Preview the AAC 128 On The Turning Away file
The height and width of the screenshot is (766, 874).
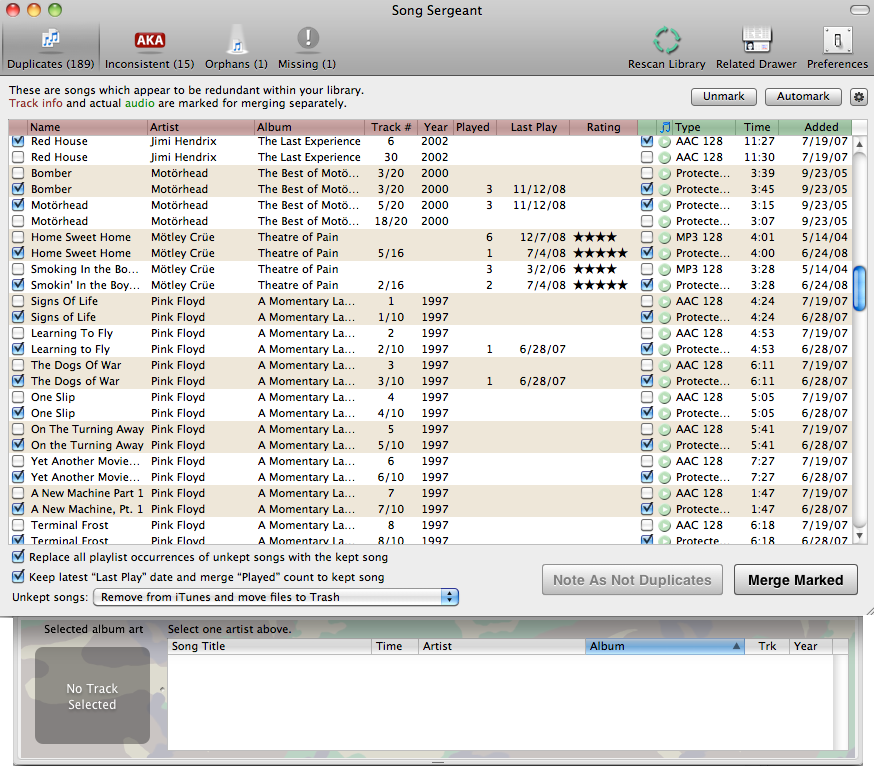click(x=664, y=429)
